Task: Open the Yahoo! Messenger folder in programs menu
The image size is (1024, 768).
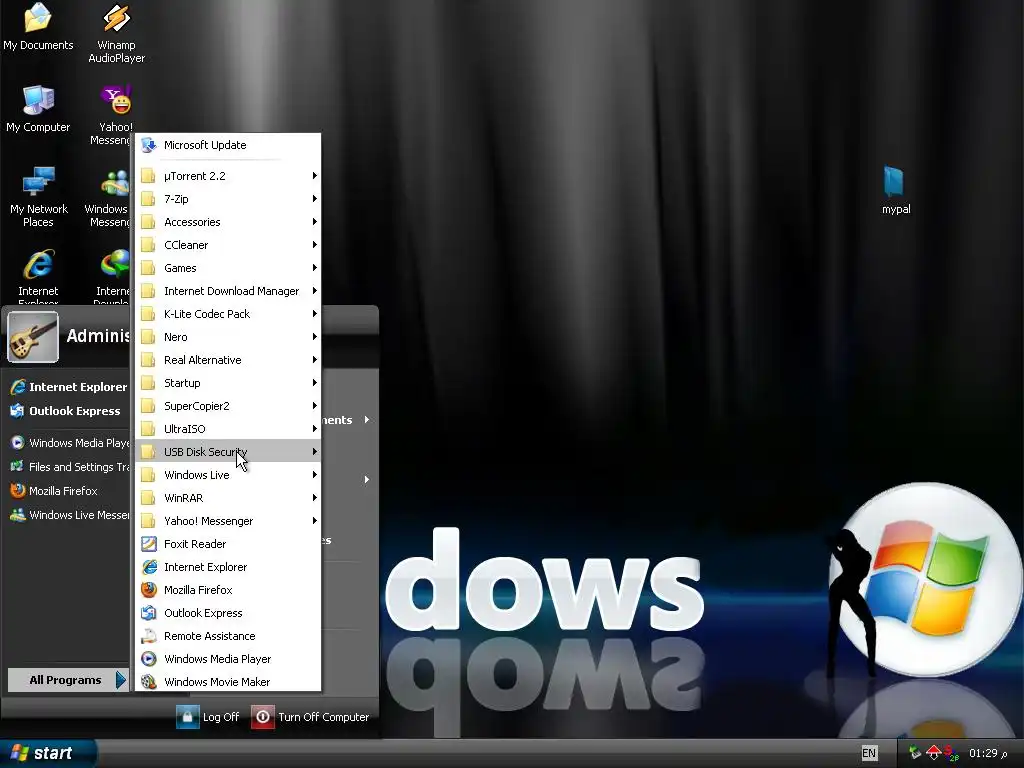Action: tap(228, 521)
